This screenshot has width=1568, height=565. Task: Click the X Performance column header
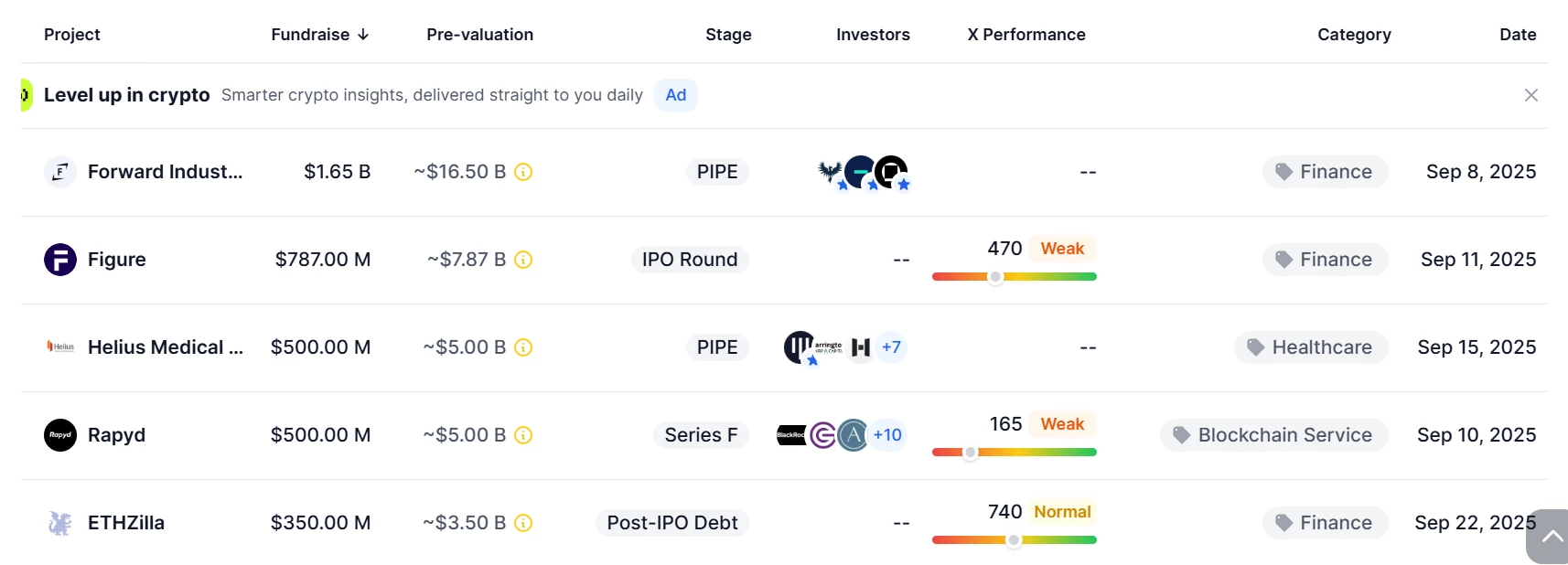click(1026, 35)
